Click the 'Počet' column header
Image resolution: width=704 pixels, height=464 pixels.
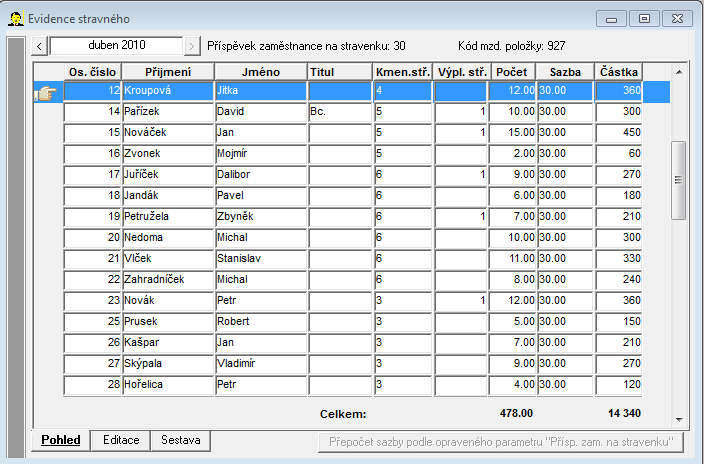pyautogui.click(x=512, y=72)
